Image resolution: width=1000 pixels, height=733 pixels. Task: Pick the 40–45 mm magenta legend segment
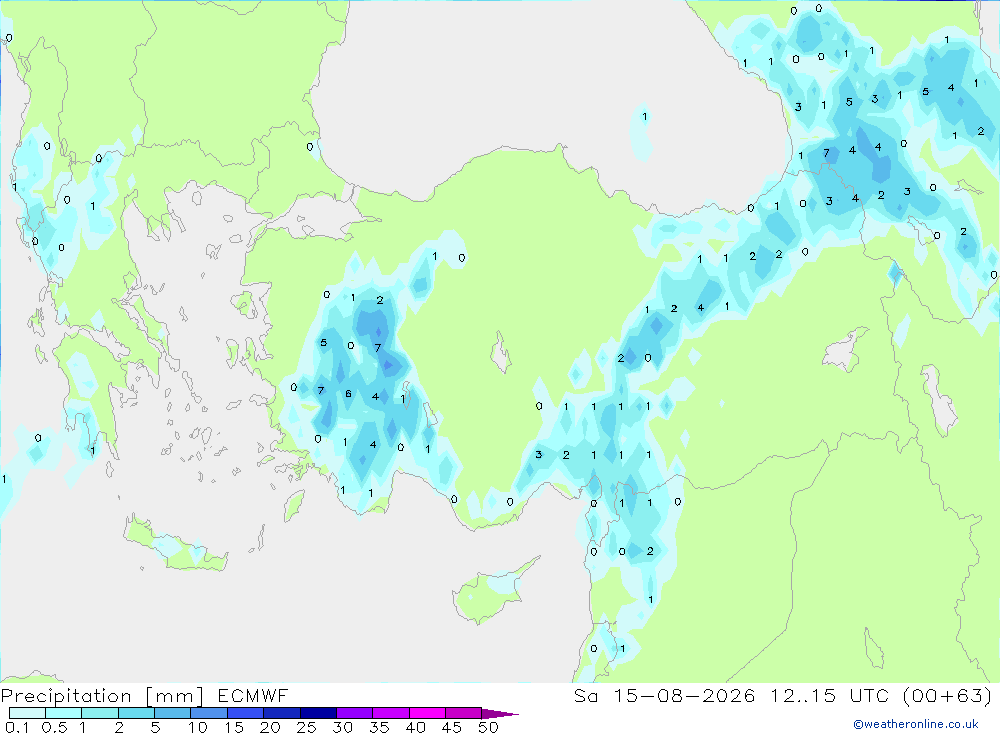pos(427,713)
